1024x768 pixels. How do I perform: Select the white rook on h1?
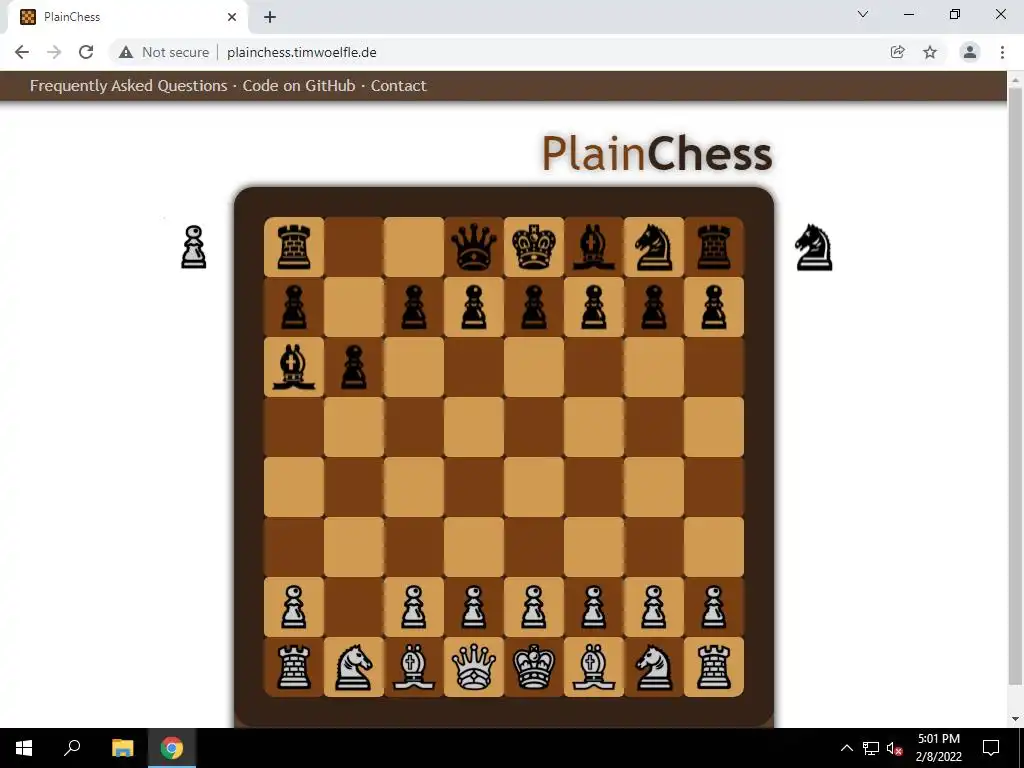pyautogui.click(x=714, y=667)
